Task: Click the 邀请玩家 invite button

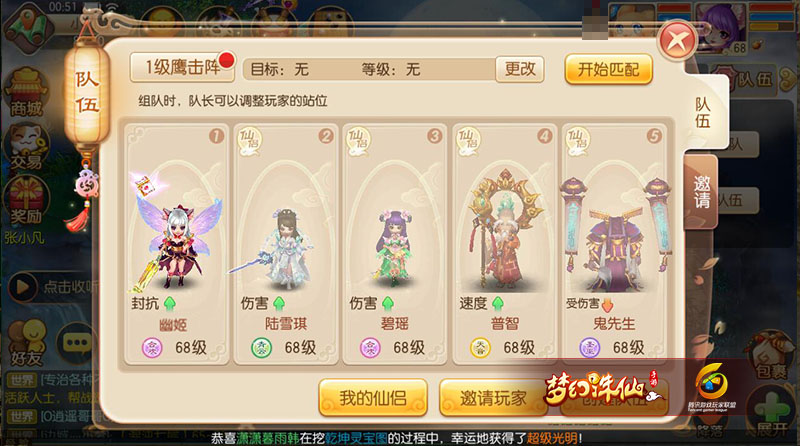Action: click(493, 398)
